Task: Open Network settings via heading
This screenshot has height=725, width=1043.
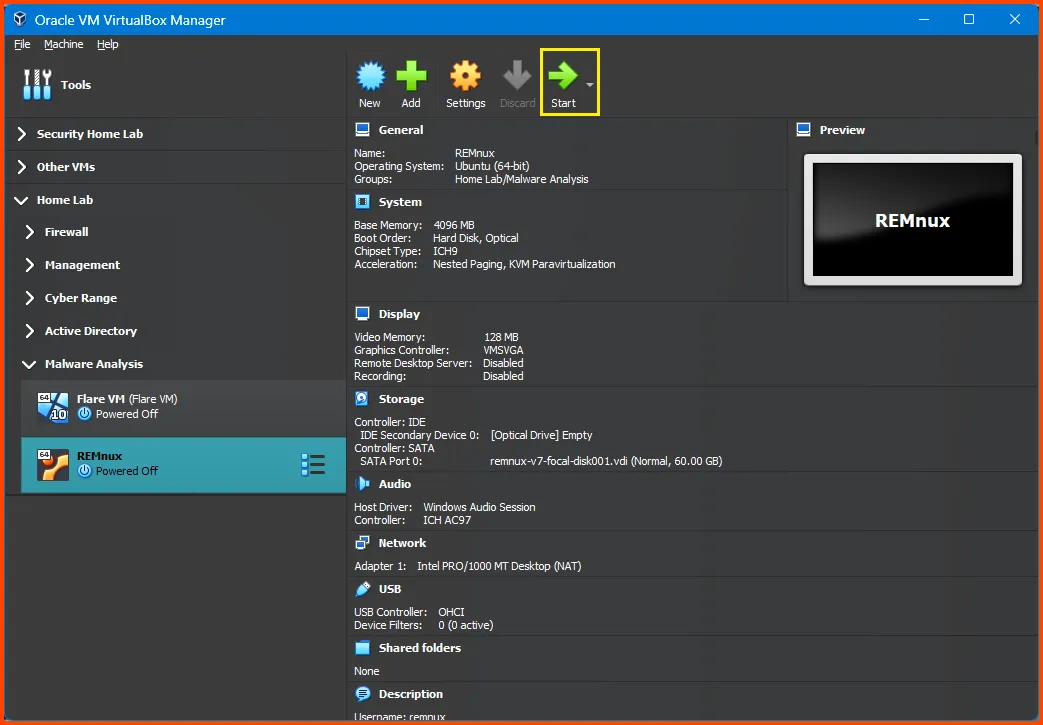Action: coord(402,543)
